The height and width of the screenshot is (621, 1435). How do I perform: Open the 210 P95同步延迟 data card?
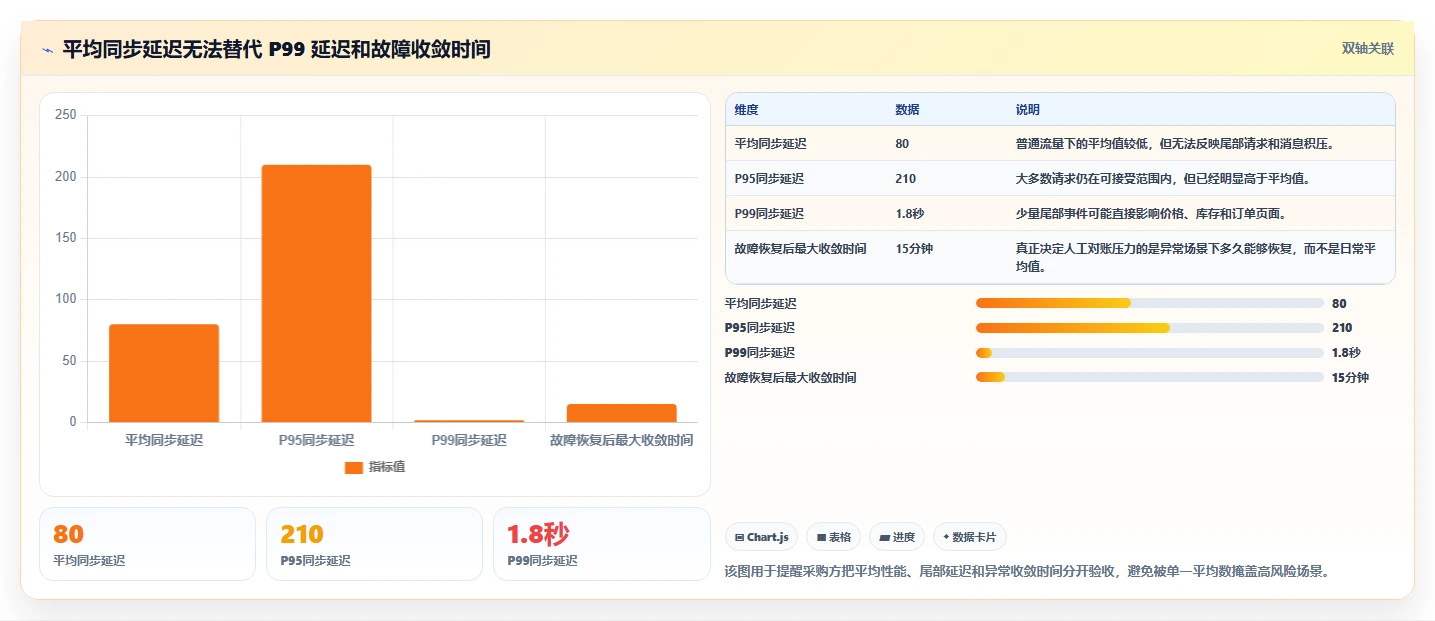[x=375, y=544]
